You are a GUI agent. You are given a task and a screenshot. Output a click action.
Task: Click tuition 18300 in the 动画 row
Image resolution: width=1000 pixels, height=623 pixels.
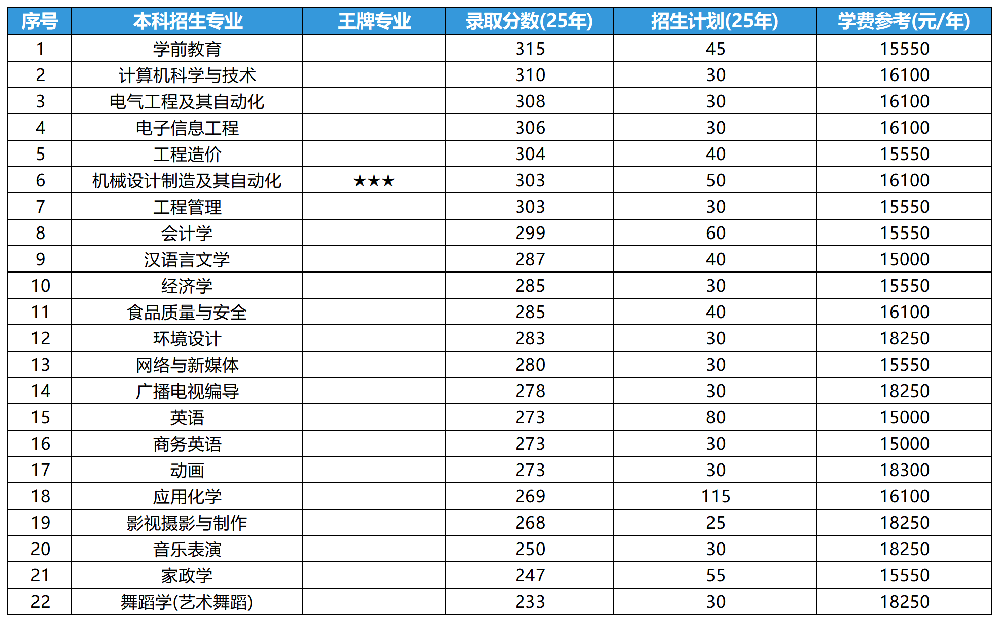[904, 470]
